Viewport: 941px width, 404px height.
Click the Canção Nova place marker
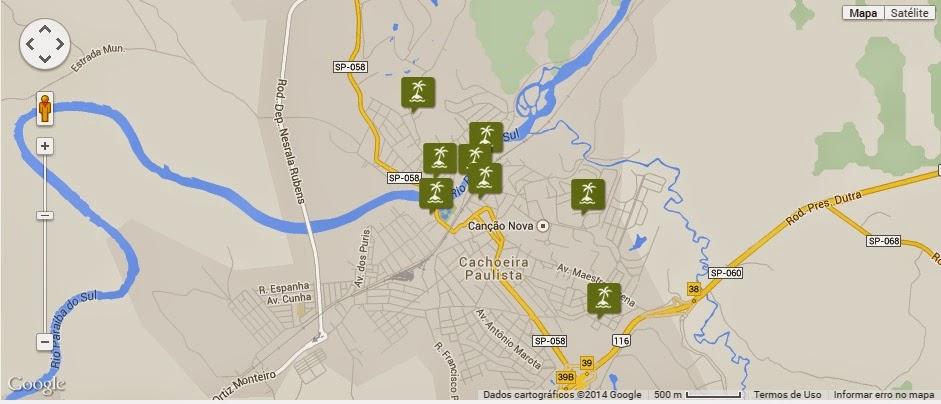543,226
